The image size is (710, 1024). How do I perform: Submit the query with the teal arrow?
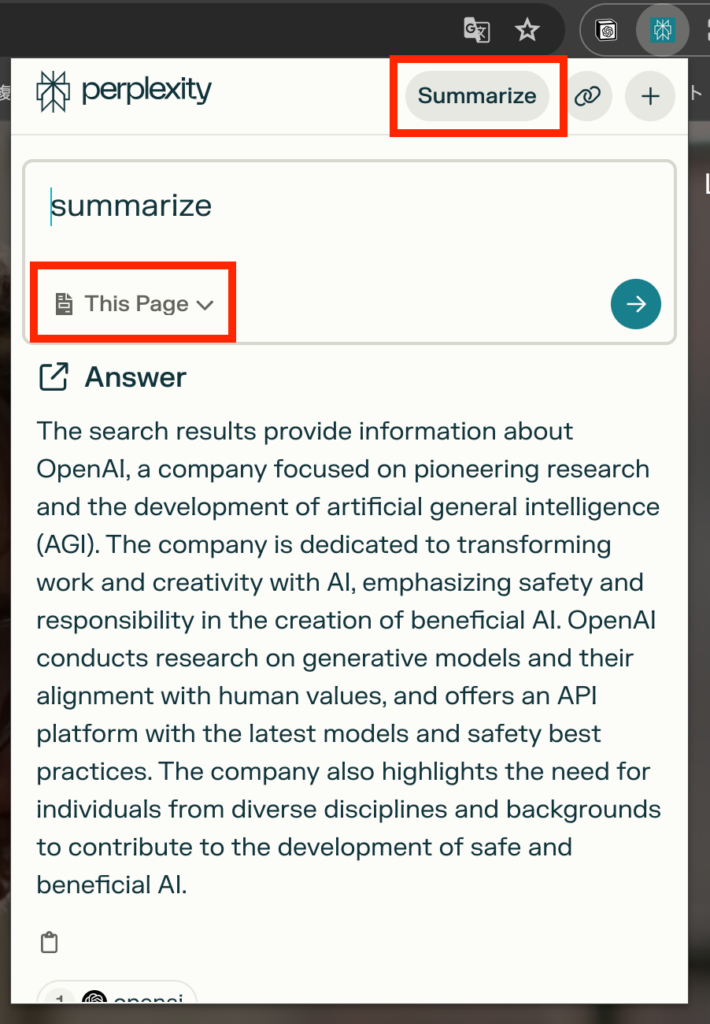click(636, 304)
